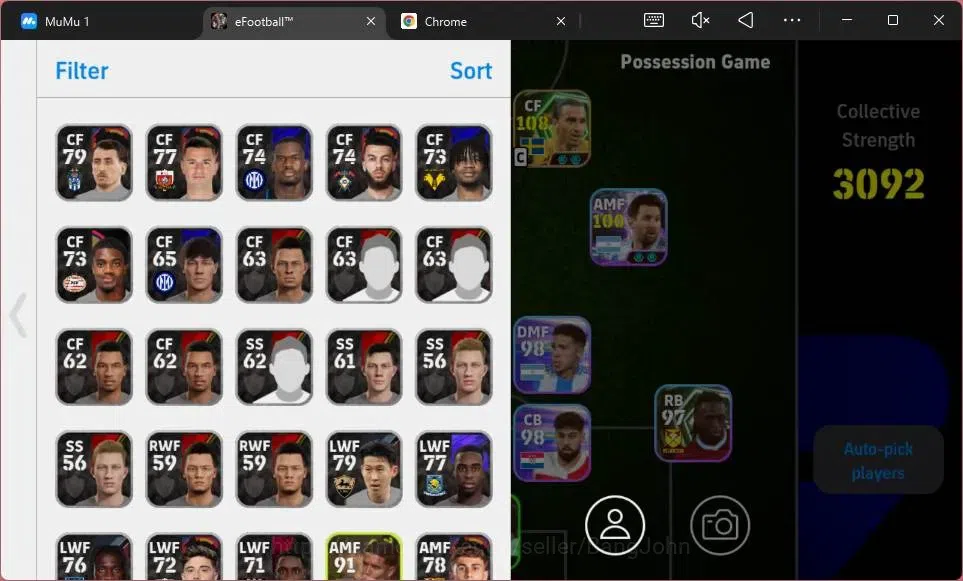The image size is (963, 581).
Task: Select CF 74 card with Inter badge
Action: (274, 163)
